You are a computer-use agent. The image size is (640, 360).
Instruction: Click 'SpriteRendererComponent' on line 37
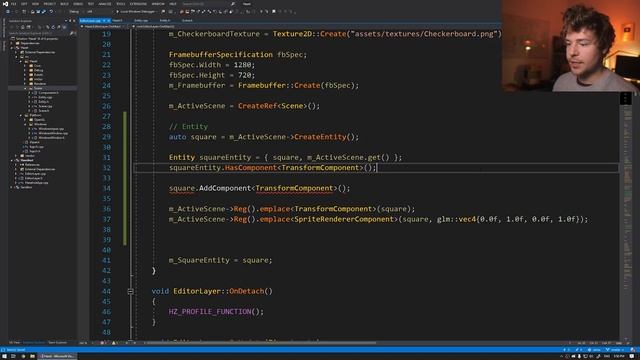[344, 219]
